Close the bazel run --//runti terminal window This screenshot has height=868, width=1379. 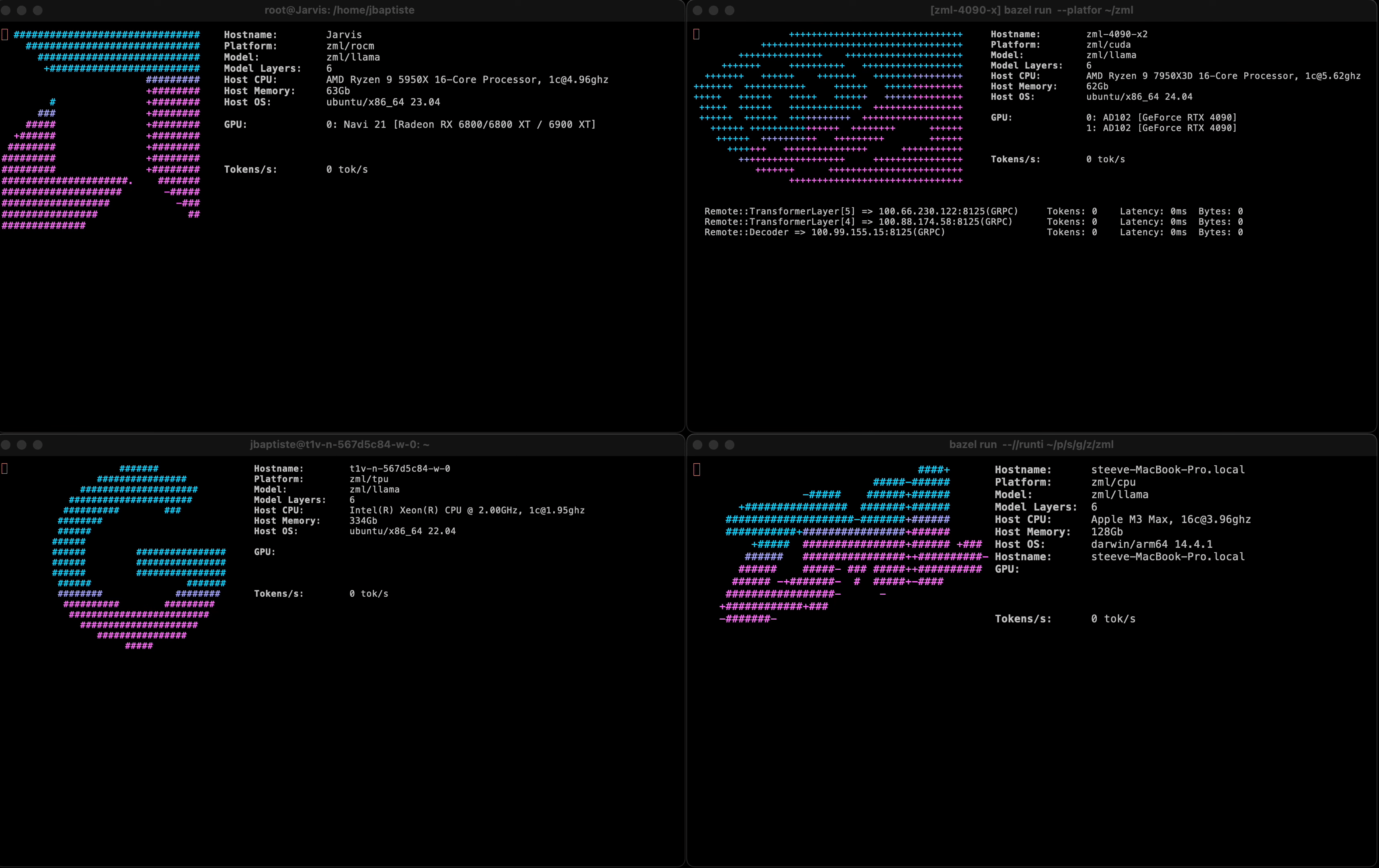click(698, 445)
